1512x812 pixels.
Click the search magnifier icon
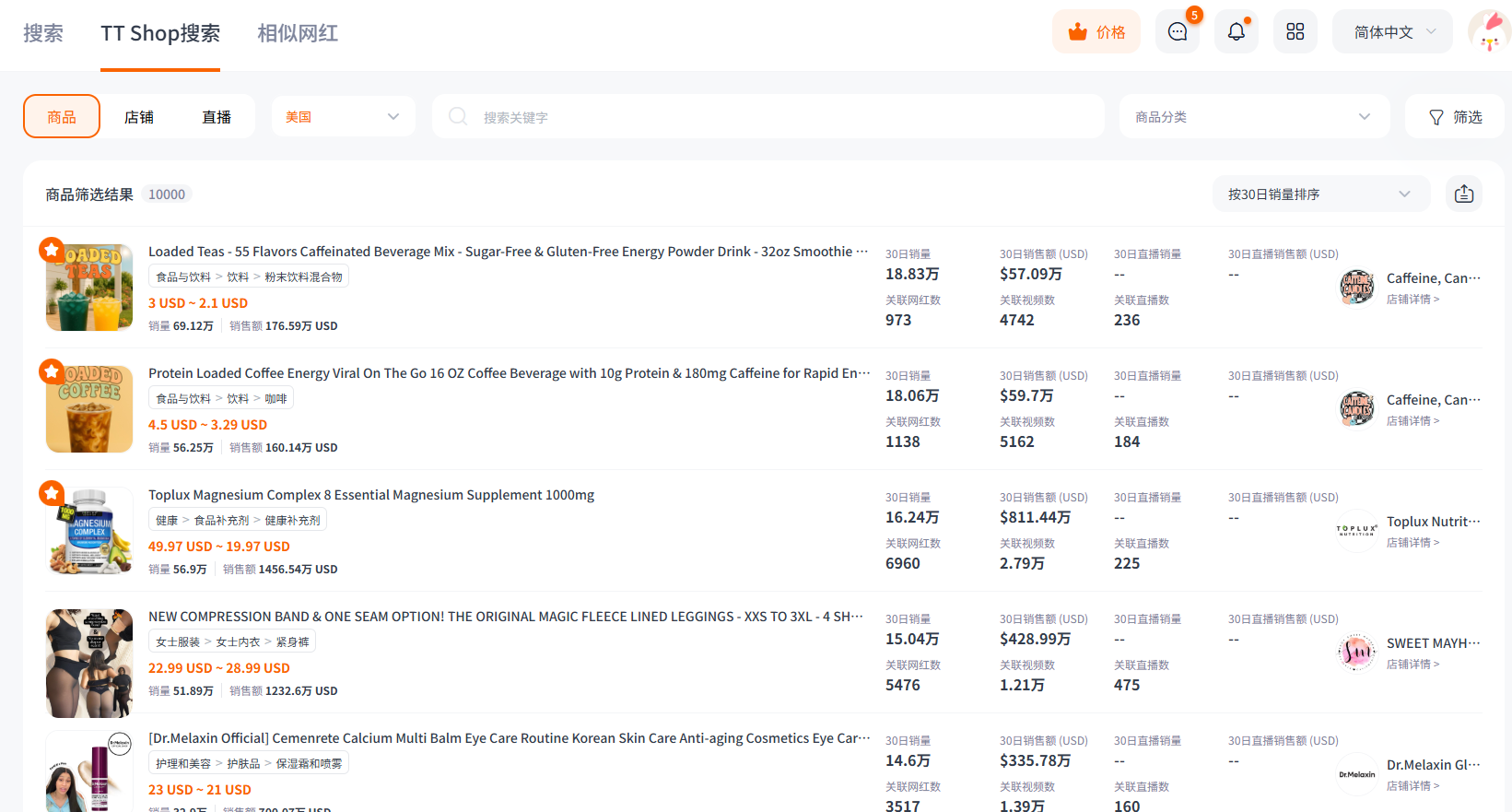(x=458, y=116)
